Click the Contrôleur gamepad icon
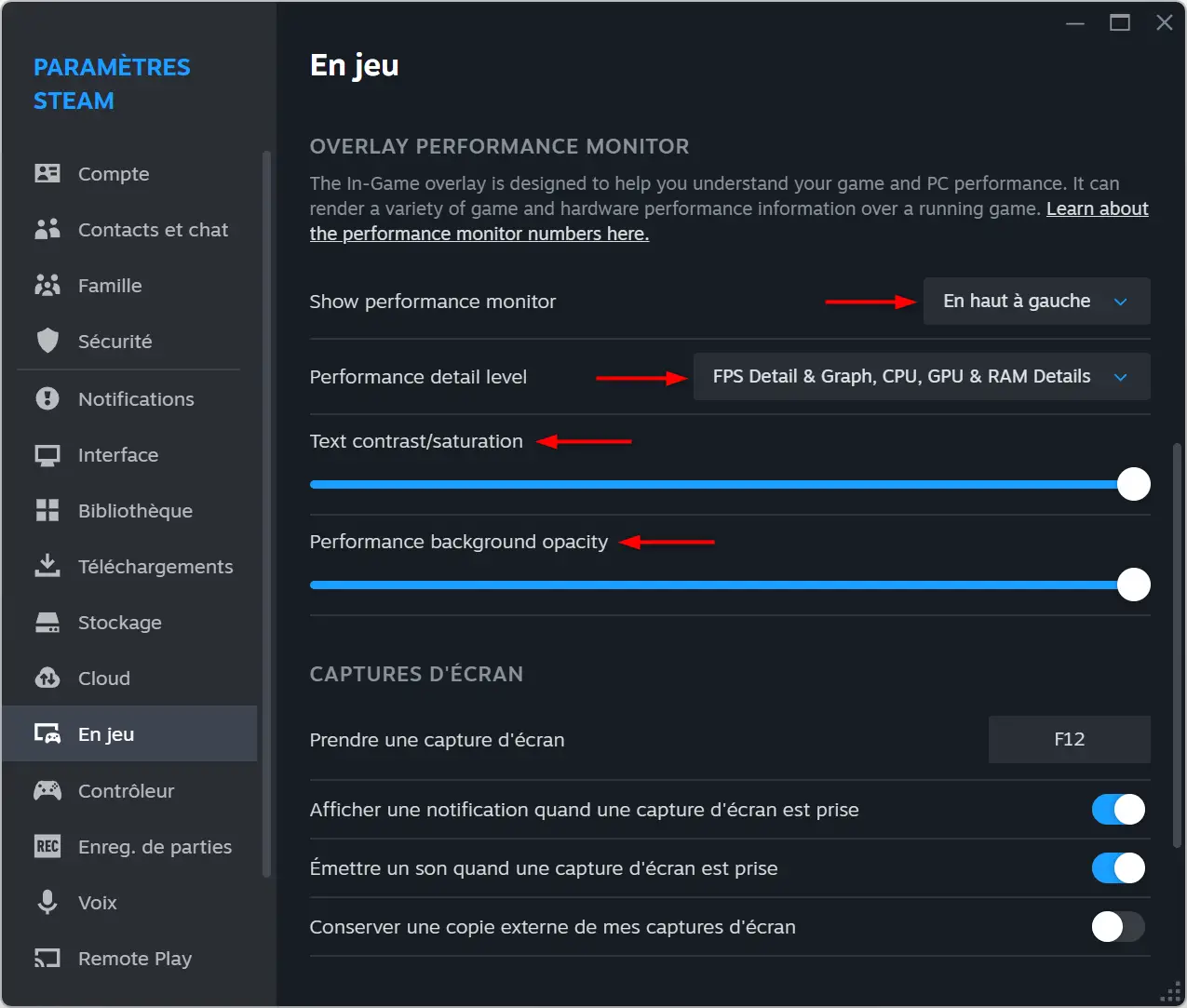Image resolution: width=1187 pixels, height=1008 pixels. pyautogui.click(x=47, y=791)
